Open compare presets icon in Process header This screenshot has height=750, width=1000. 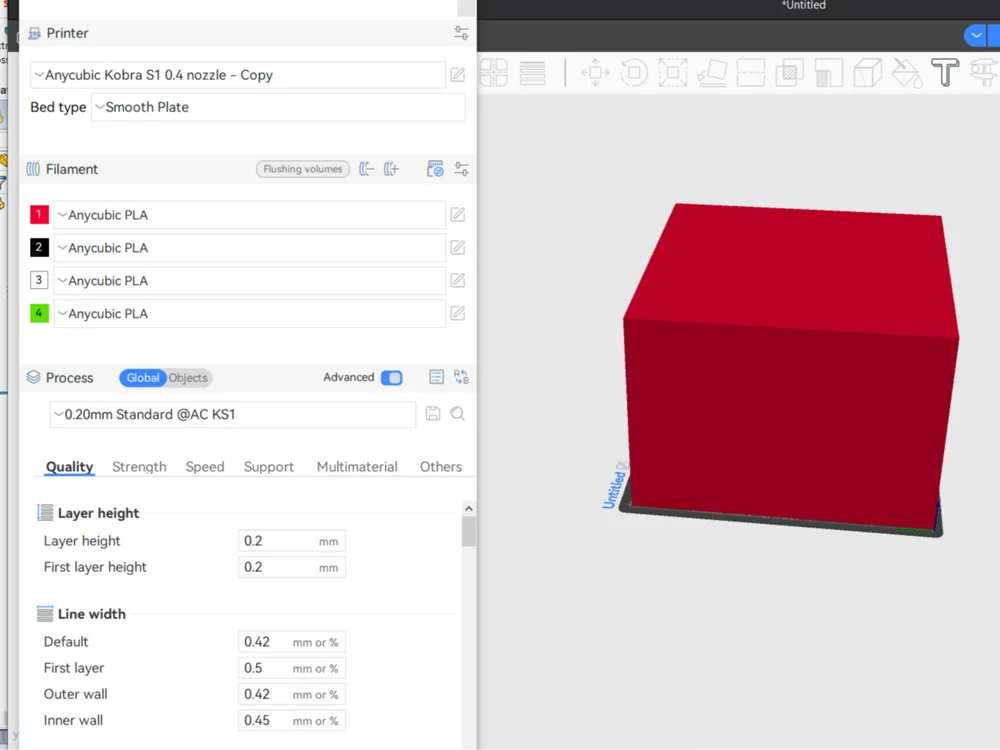pyautogui.click(x=461, y=378)
